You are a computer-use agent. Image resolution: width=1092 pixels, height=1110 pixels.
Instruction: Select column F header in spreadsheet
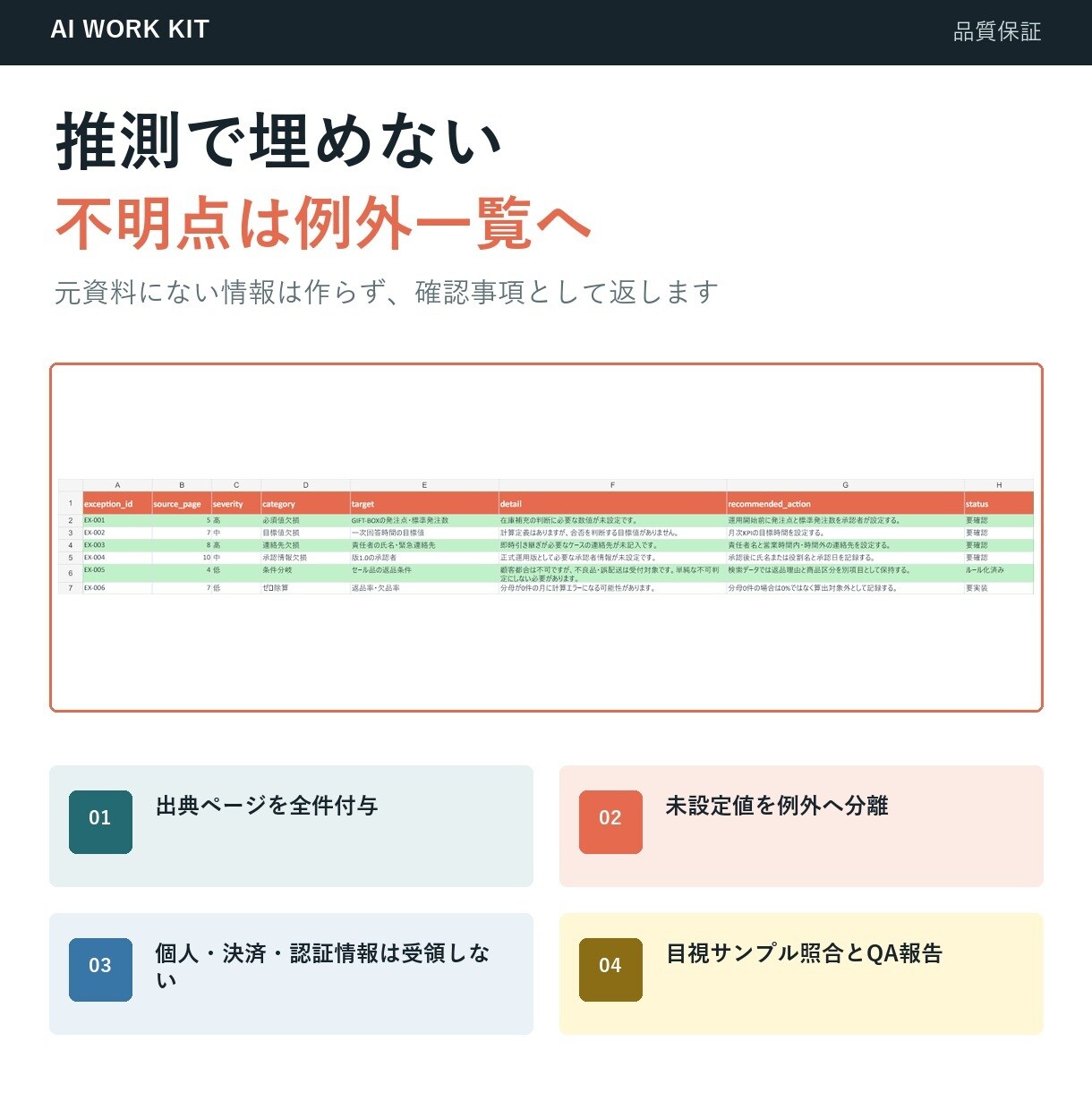pos(612,485)
